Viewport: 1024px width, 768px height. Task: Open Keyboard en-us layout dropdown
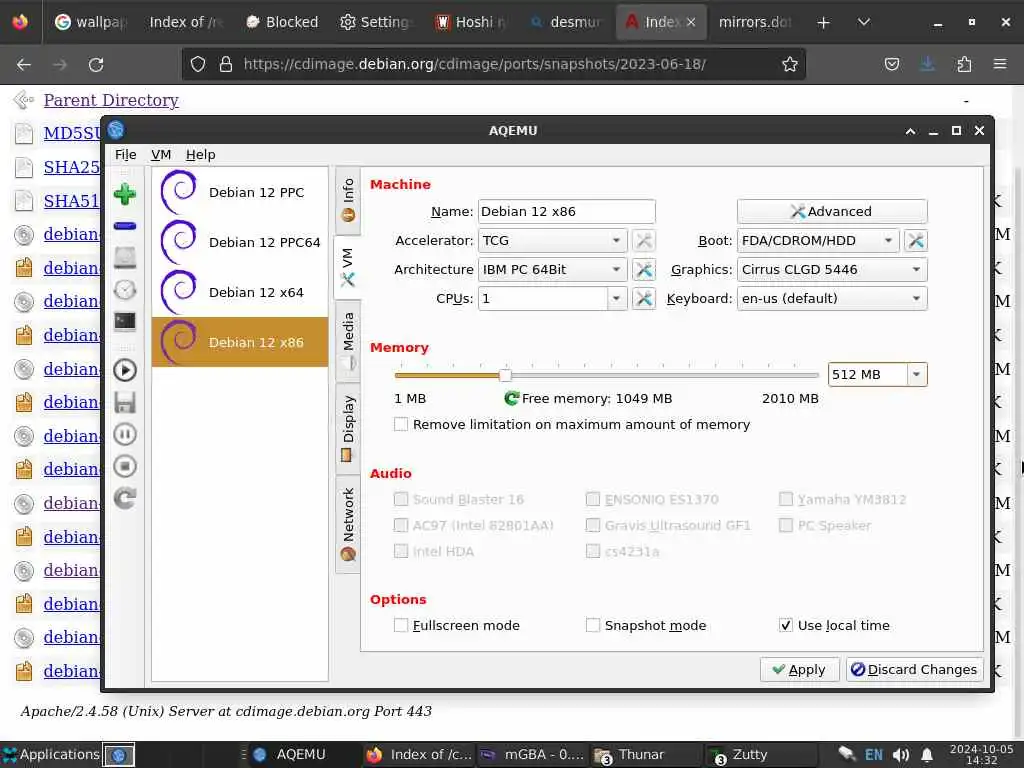point(832,298)
